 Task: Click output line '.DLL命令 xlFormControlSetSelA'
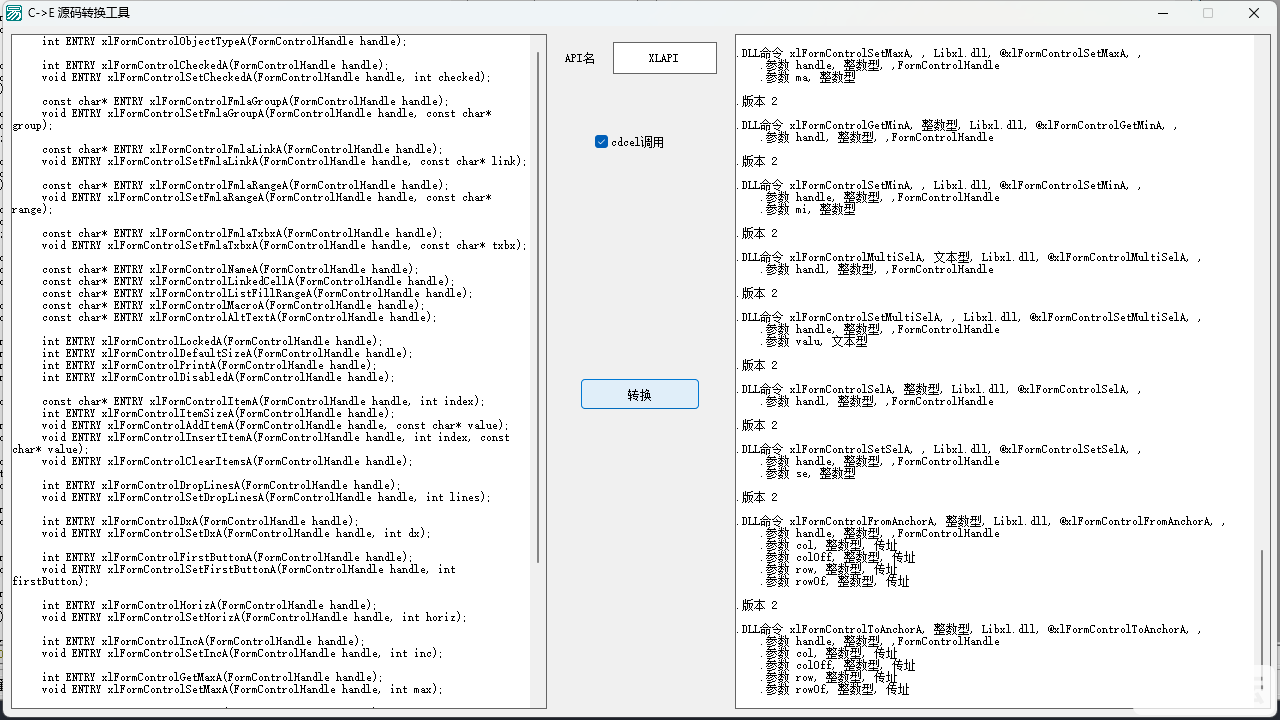[x=939, y=449]
